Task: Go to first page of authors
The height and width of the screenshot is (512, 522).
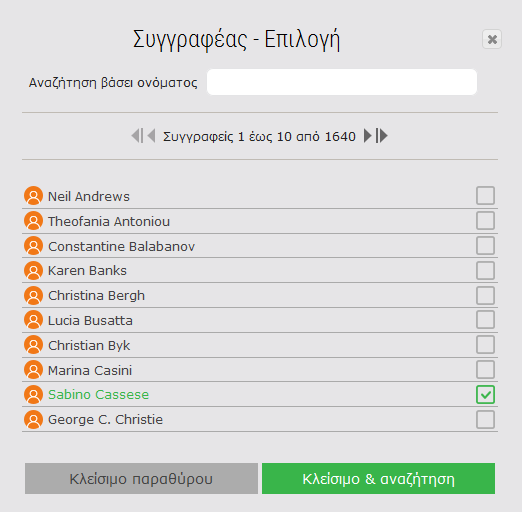Action: click(137, 136)
